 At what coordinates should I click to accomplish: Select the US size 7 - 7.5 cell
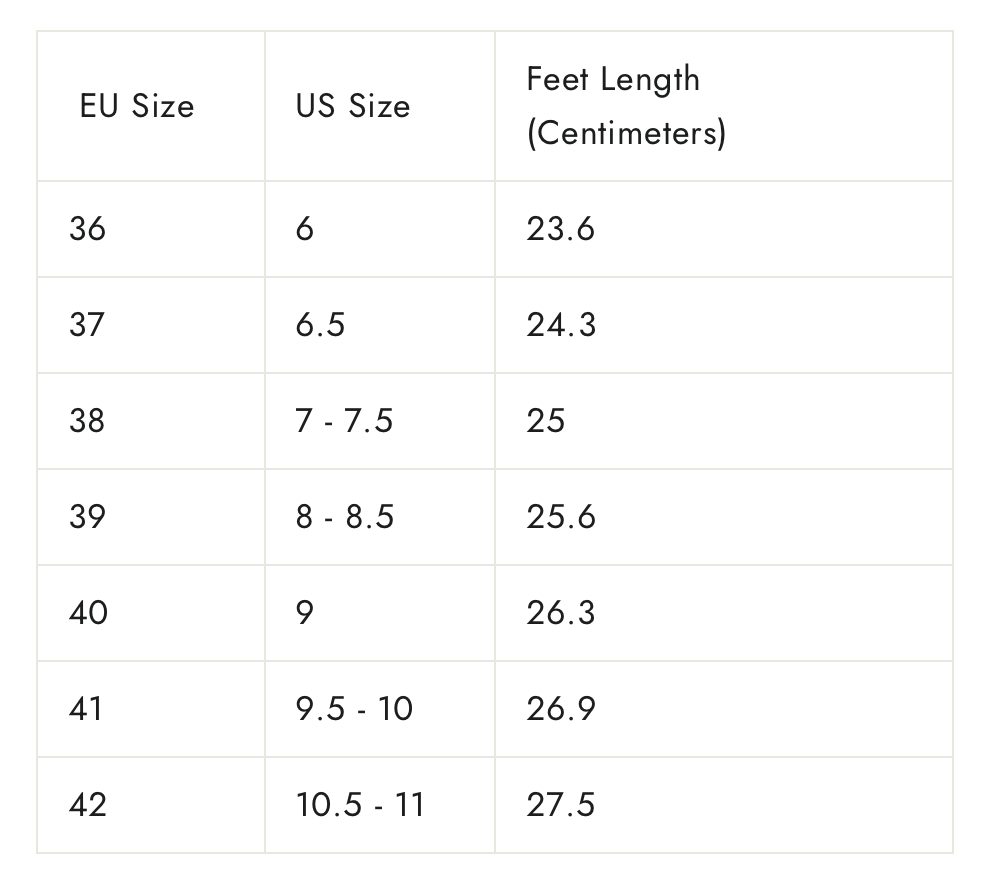pyautogui.click(x=344, y=421)
